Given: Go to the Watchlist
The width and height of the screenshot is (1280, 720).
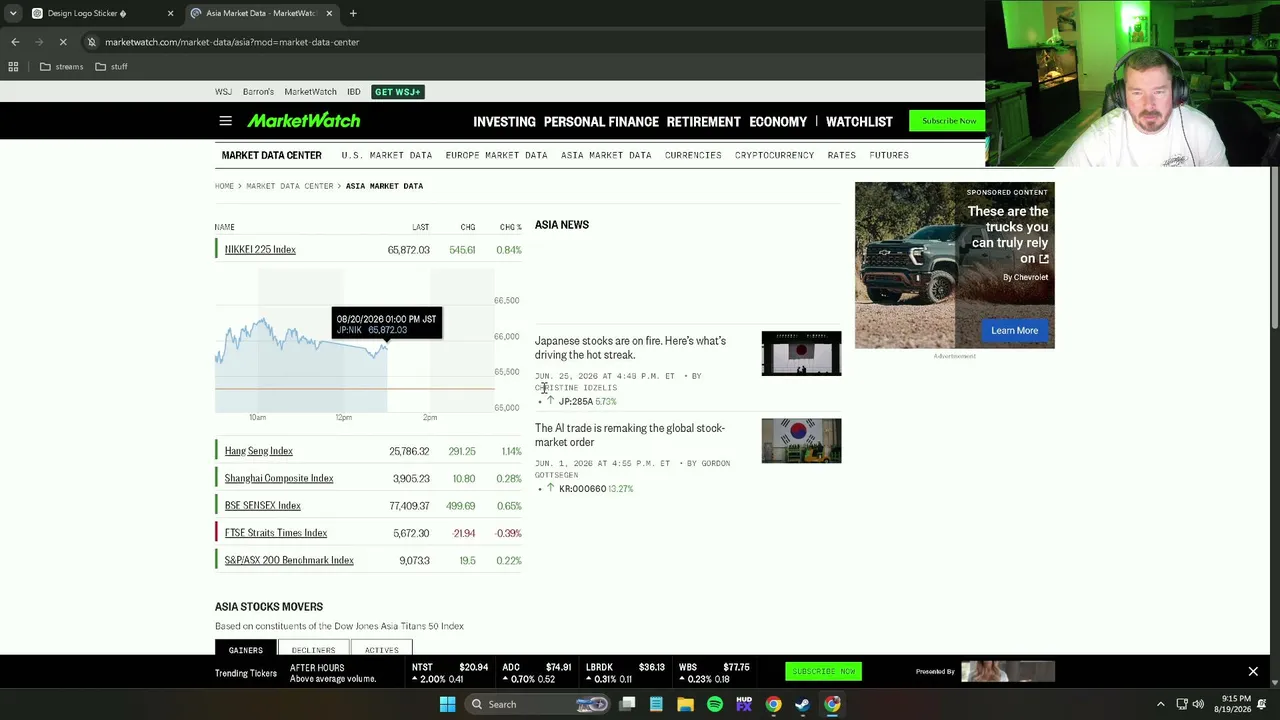Looking at the screenshot, I should tap(859, 122).
